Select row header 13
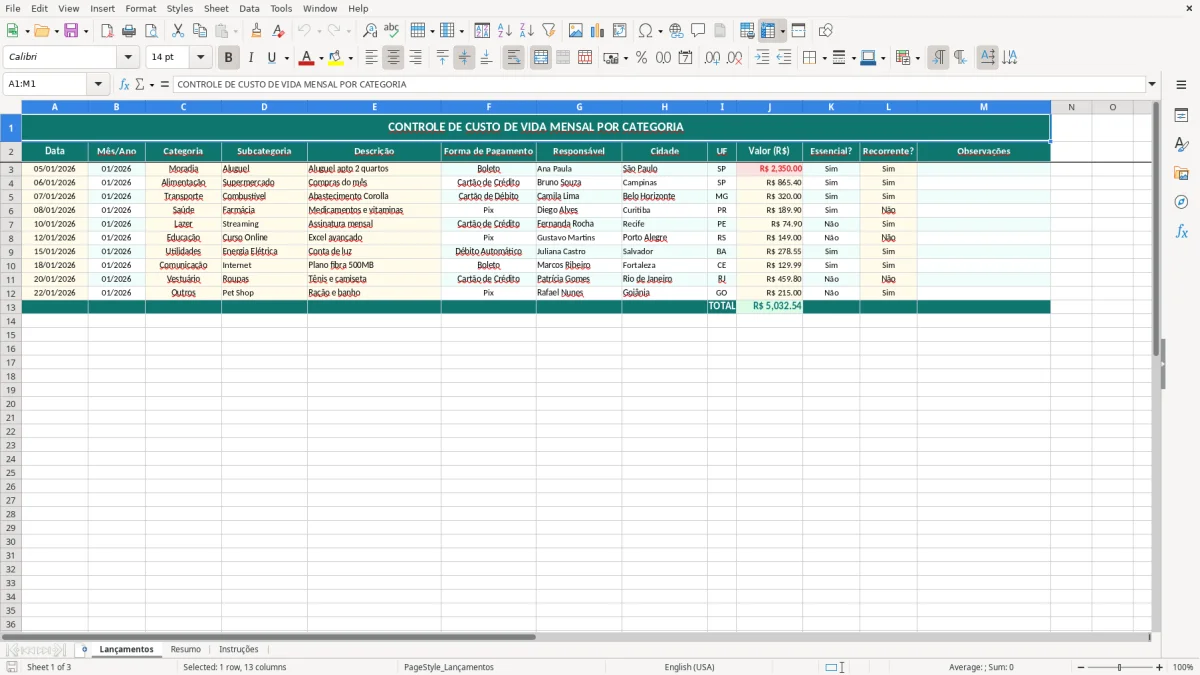Viewport: 1200px width, 675px height. [11, 307]
